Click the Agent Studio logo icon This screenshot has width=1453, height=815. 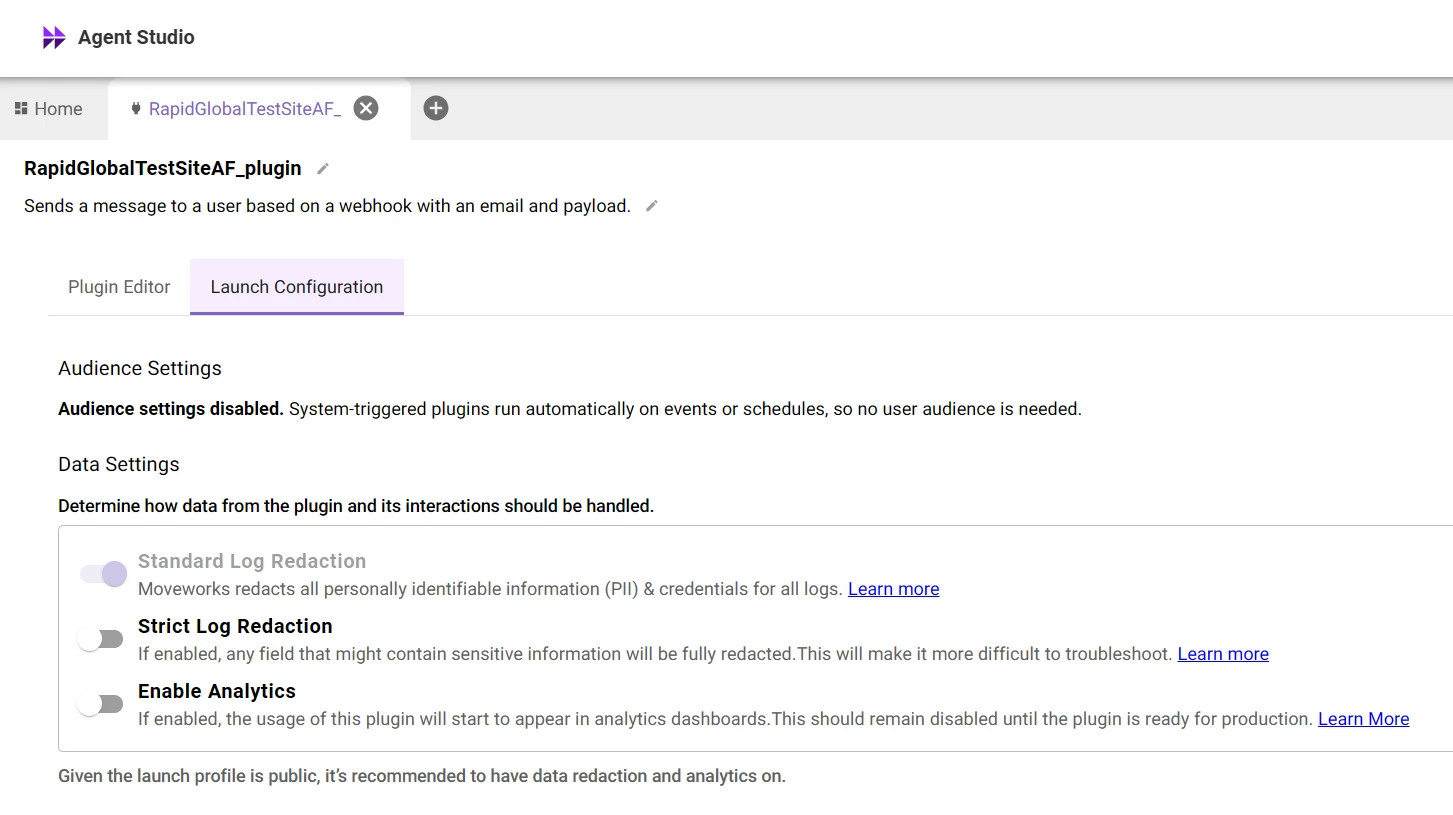coord(54,38)
